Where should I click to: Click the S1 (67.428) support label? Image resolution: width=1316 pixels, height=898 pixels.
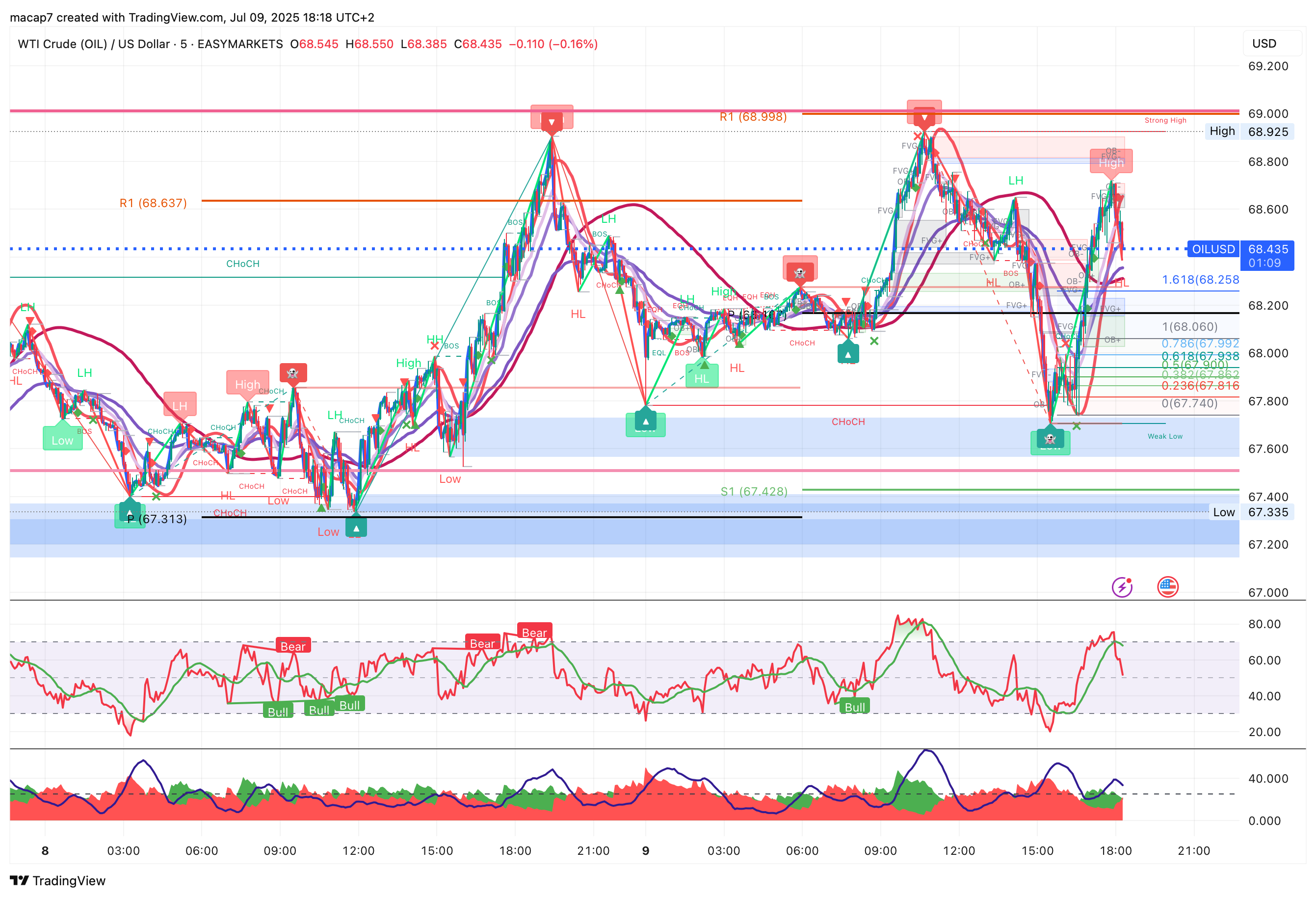point(754,492)
